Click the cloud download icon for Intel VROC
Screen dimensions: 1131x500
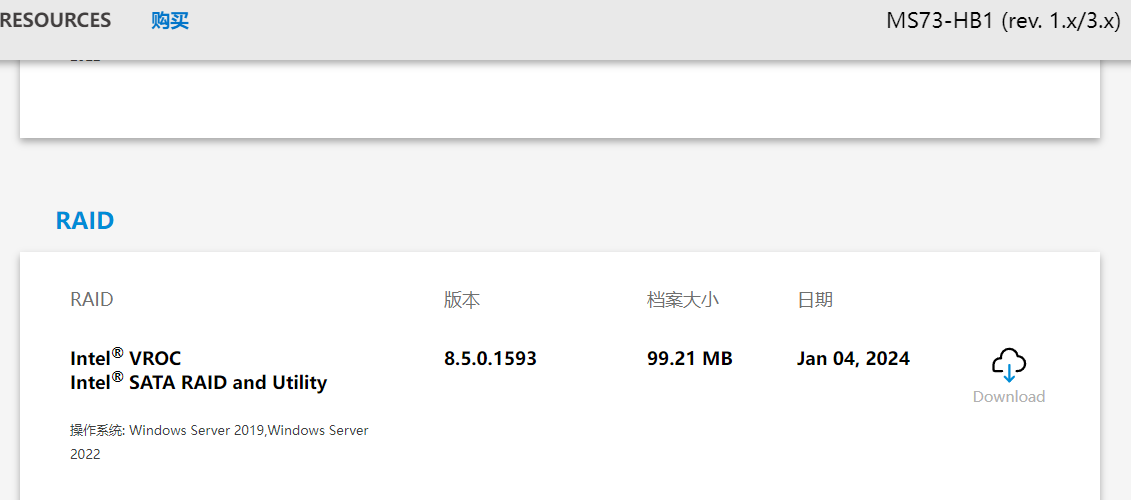(1008, 365)
